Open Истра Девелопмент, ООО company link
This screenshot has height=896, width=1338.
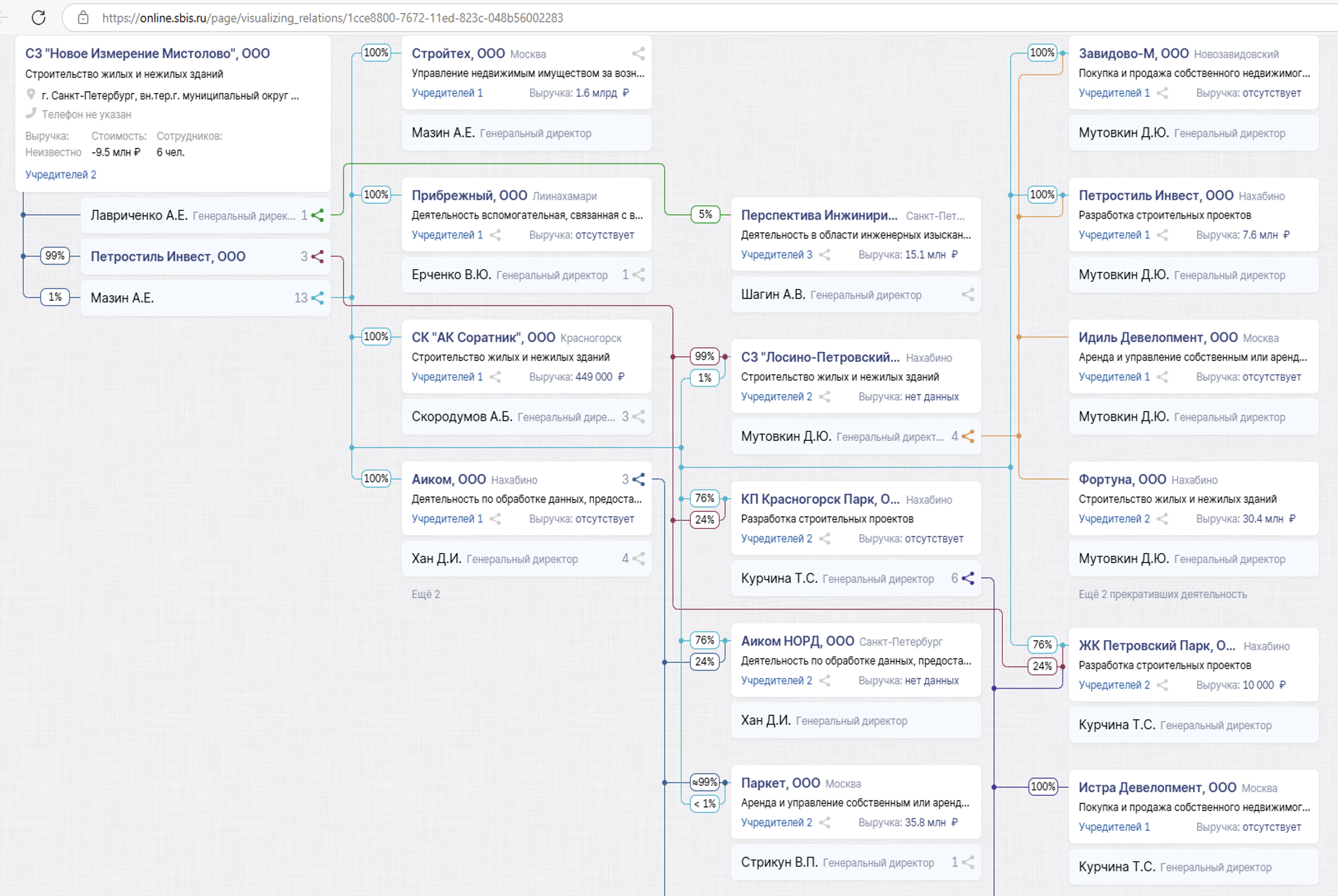coord(1157,787)
